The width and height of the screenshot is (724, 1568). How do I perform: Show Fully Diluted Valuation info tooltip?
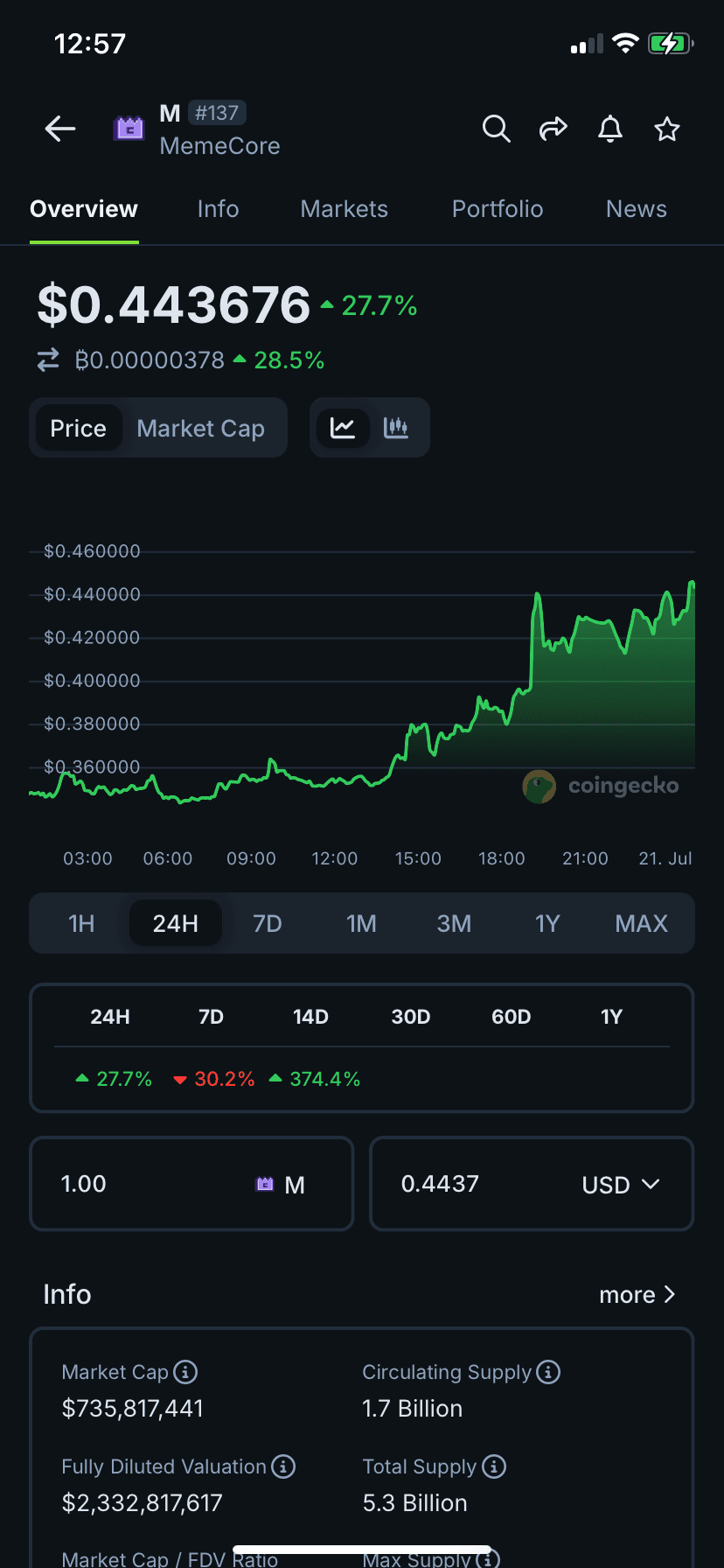pos(283,1466)
